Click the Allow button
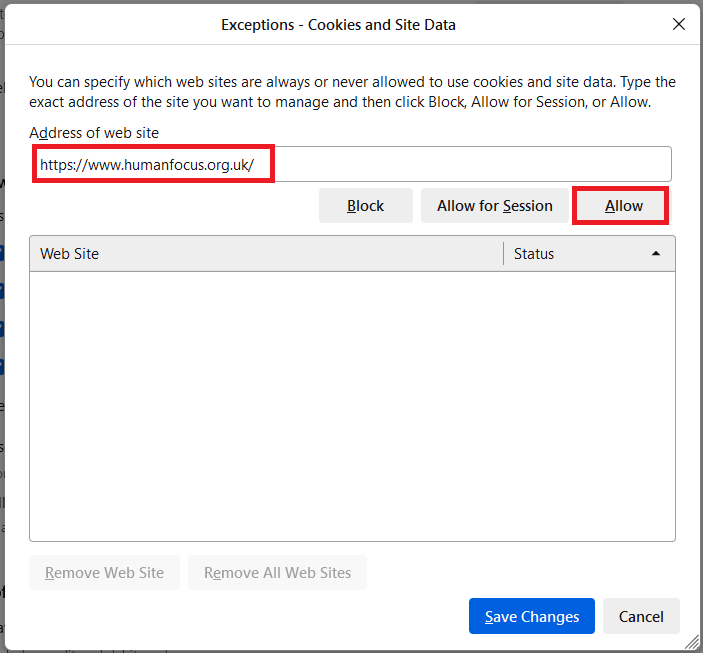The image size is (703, 653). tap(623, 206)
